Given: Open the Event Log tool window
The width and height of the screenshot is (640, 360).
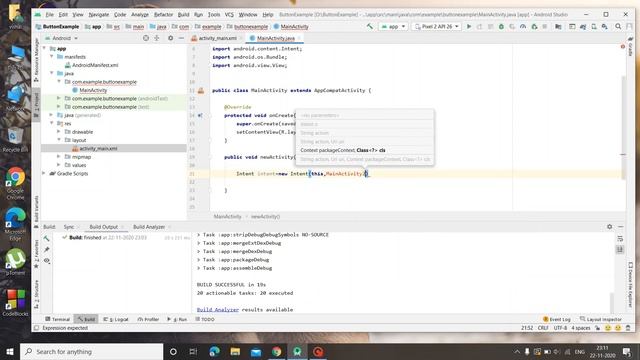Looking at the screenshot, I should [557, 319].
